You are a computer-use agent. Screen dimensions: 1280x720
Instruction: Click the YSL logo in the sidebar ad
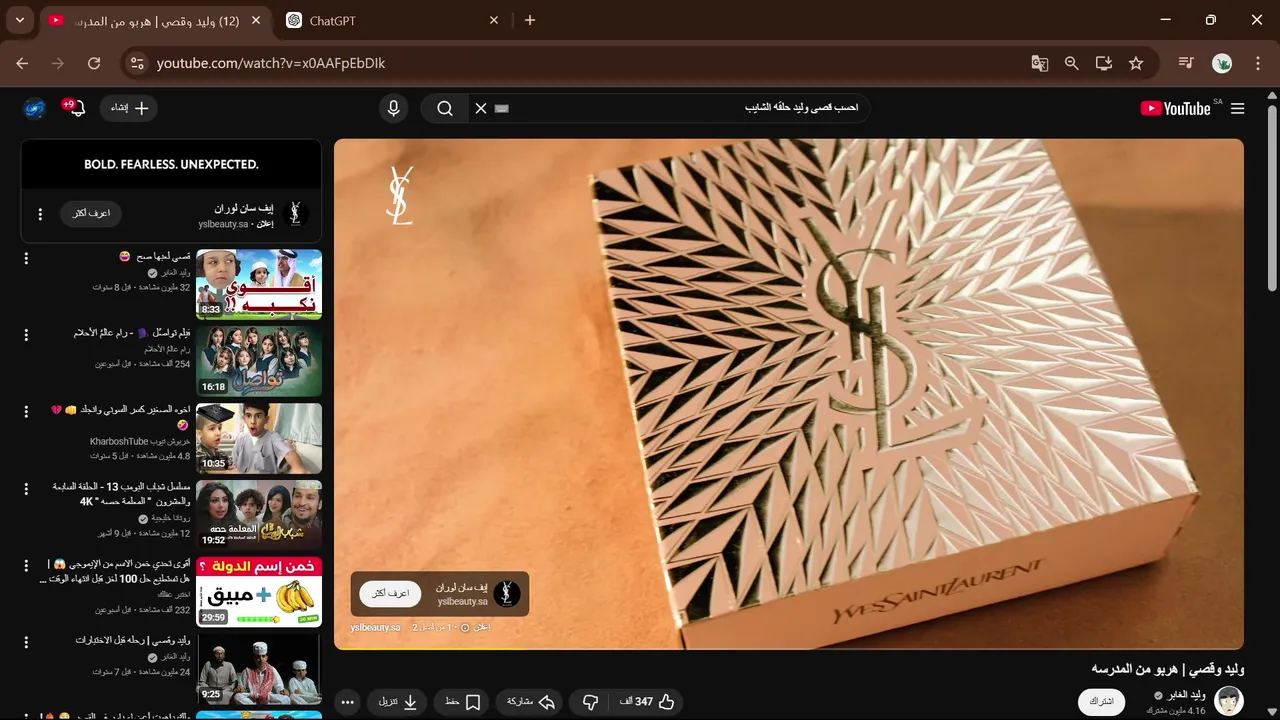(295, 213)
